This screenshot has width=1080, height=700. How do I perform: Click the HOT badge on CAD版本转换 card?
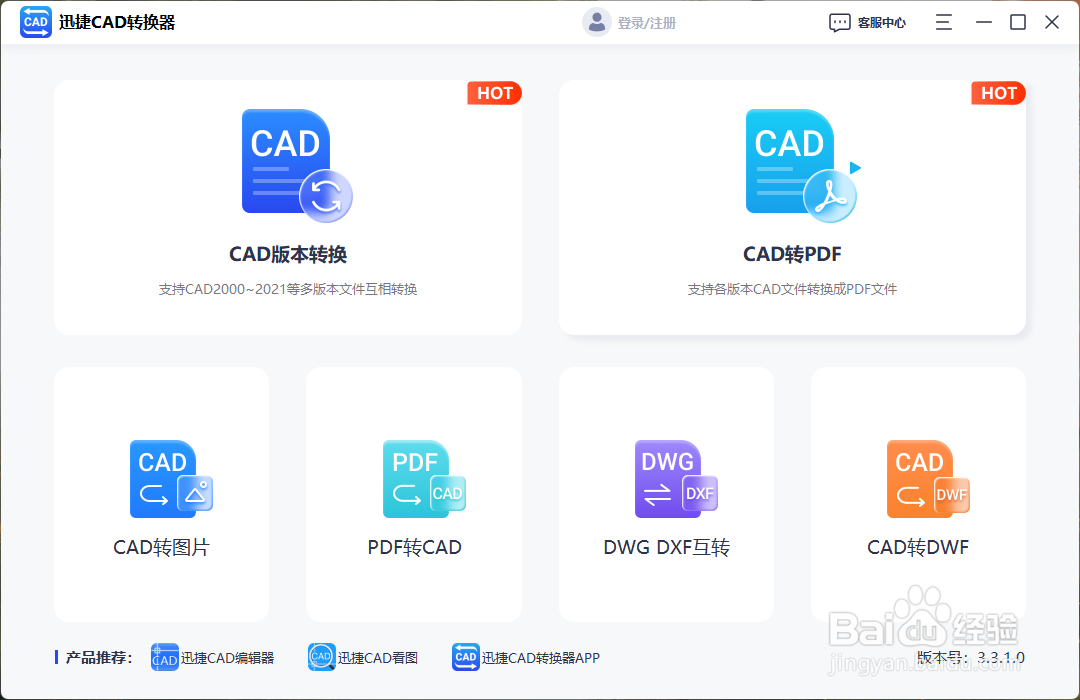(494, 93)
